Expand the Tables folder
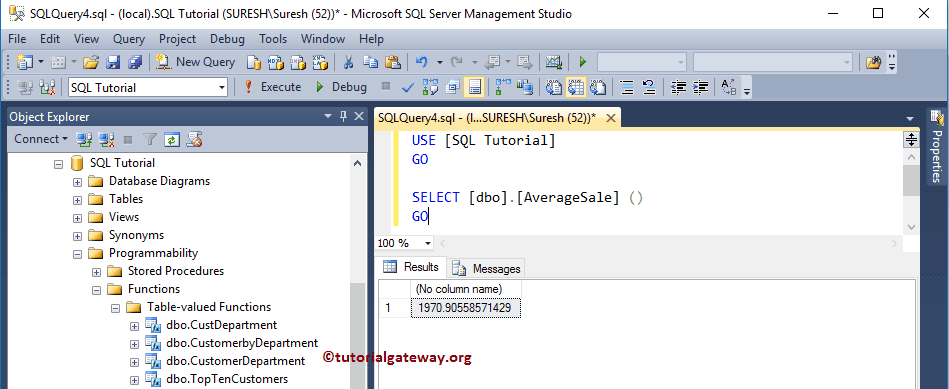The image size is (949, 389). [x=77, y=200]
